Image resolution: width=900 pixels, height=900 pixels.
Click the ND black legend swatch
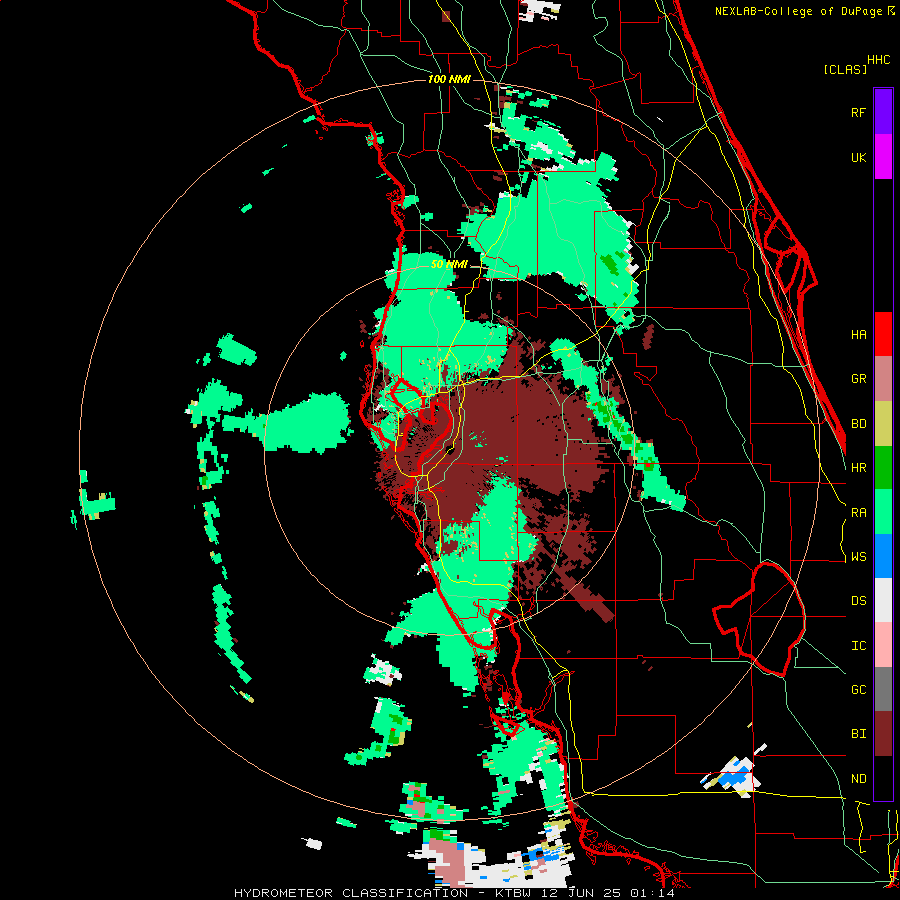[883, 778]
